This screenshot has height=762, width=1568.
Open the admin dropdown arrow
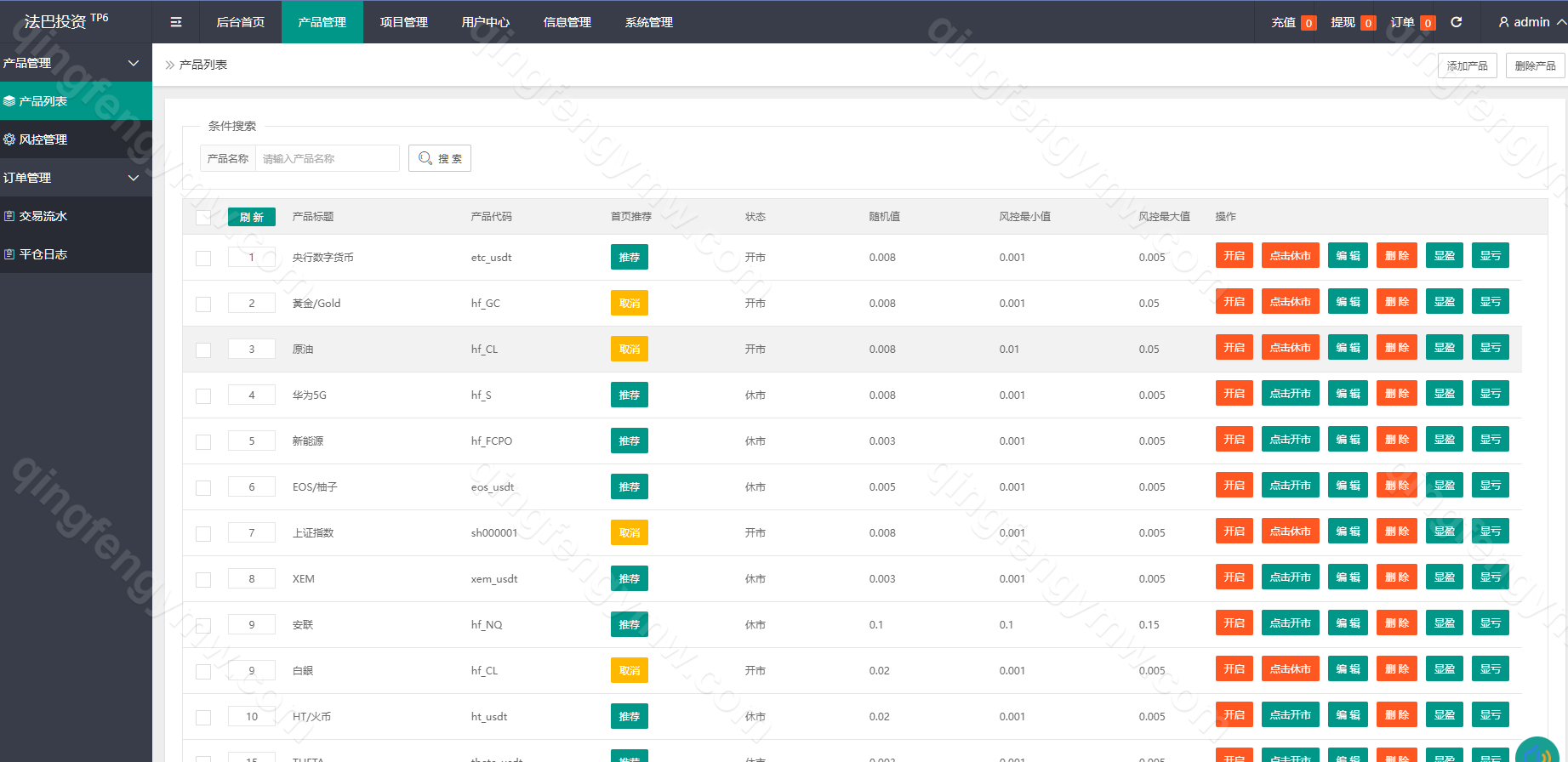1561,22
